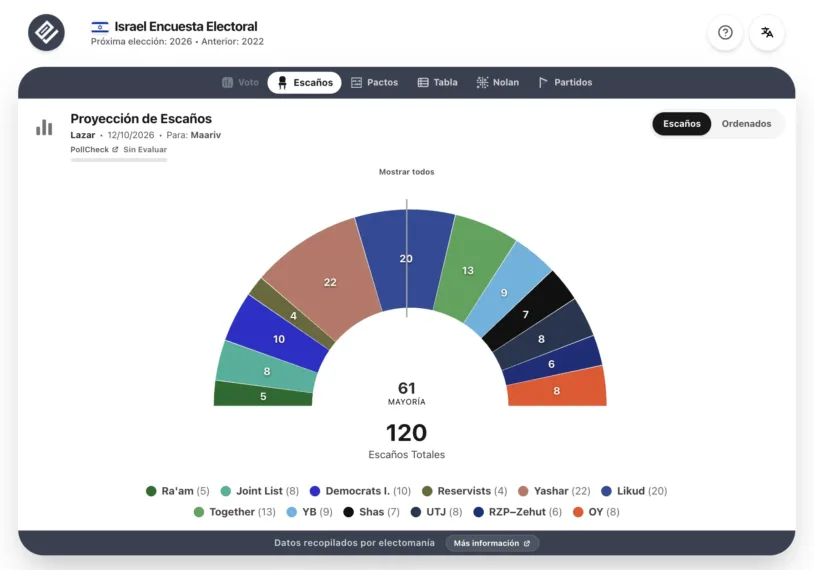Click the orange OY chart segment
814x570 pixels.
point(557,390)
